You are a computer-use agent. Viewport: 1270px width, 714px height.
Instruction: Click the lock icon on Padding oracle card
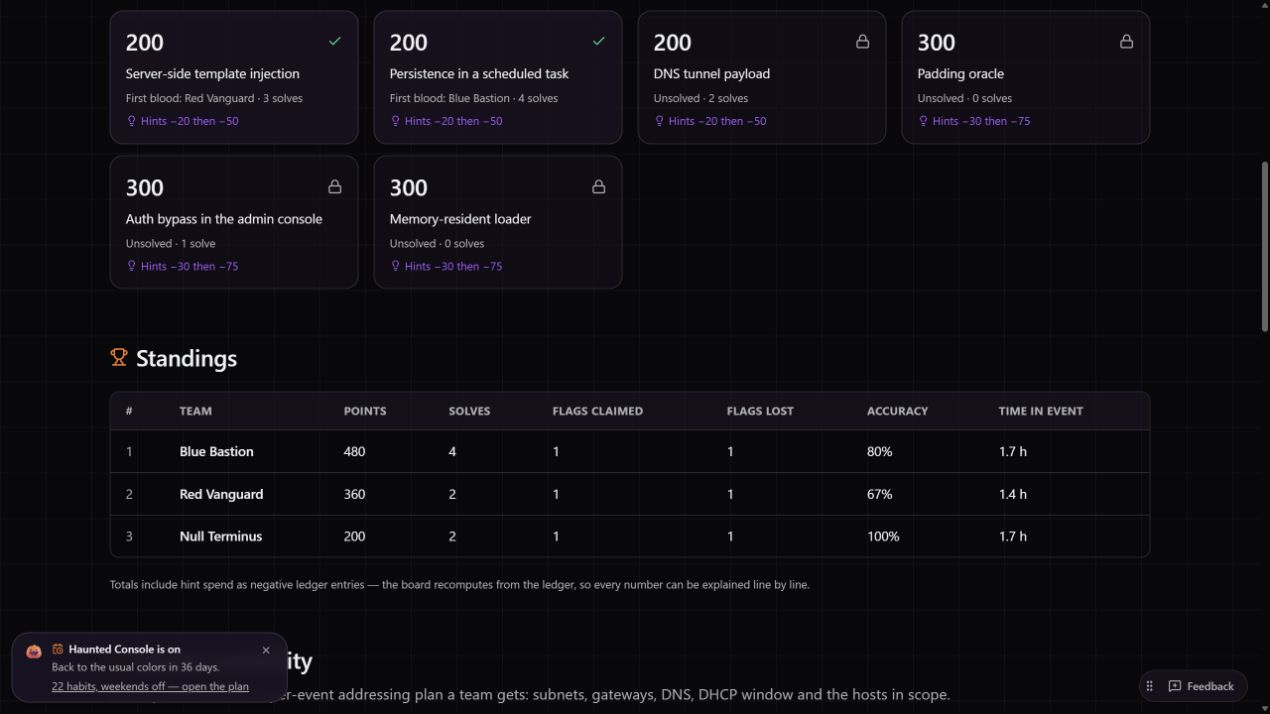pyautogui.click(x=1126, y=41)
